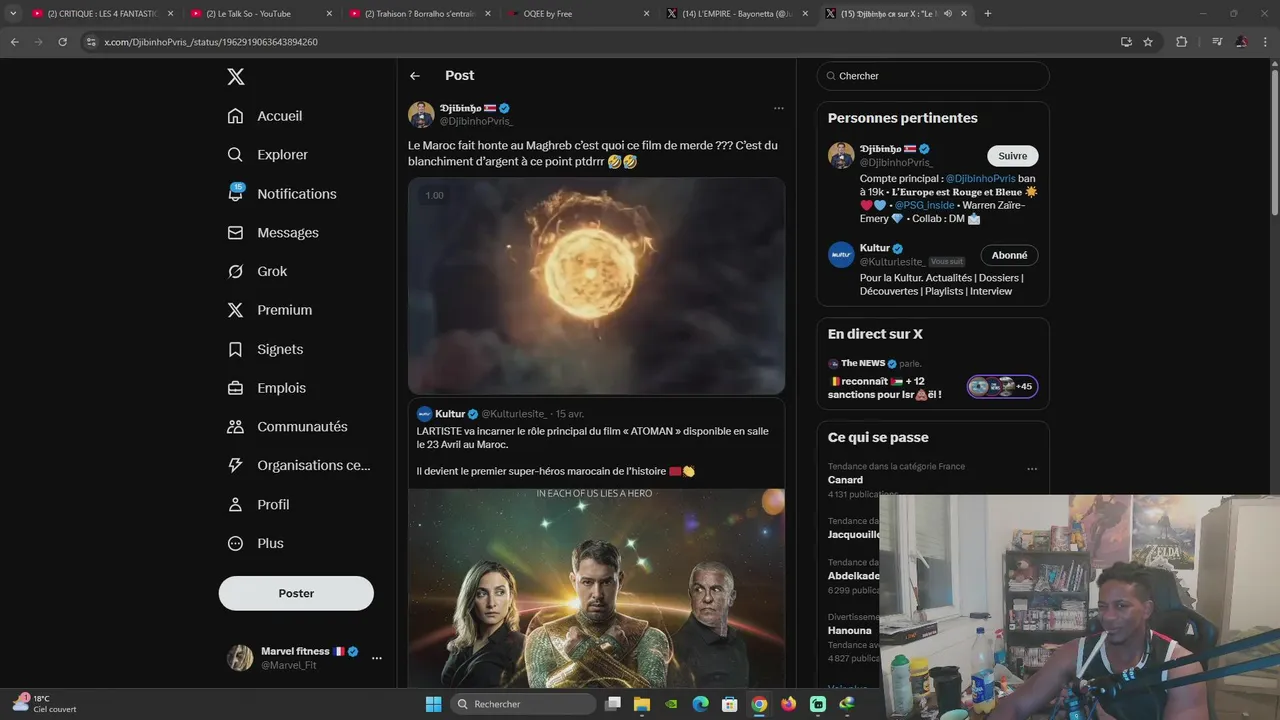The width and height of the screenshot is (1280, 720).
Task: Click the browser address bar URL
Action: point(211,42)
